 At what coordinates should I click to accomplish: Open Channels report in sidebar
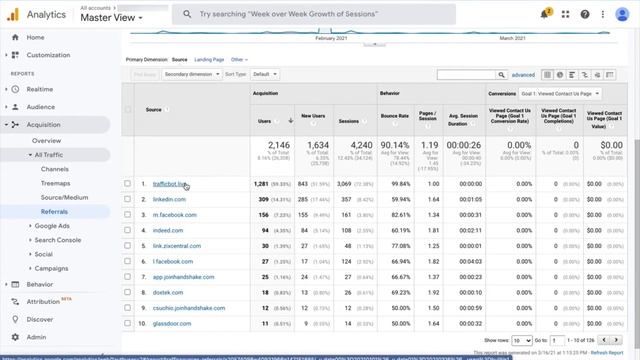55,169
